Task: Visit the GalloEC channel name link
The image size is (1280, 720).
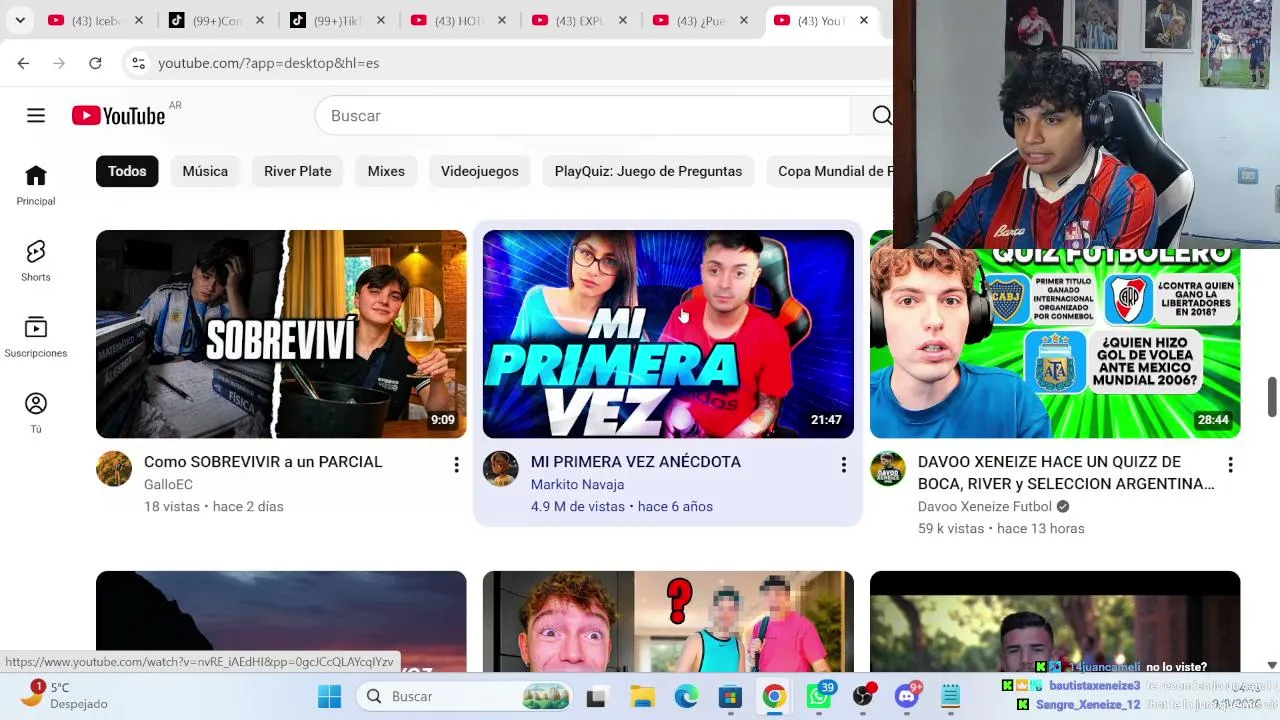Action: click(168, 485)
